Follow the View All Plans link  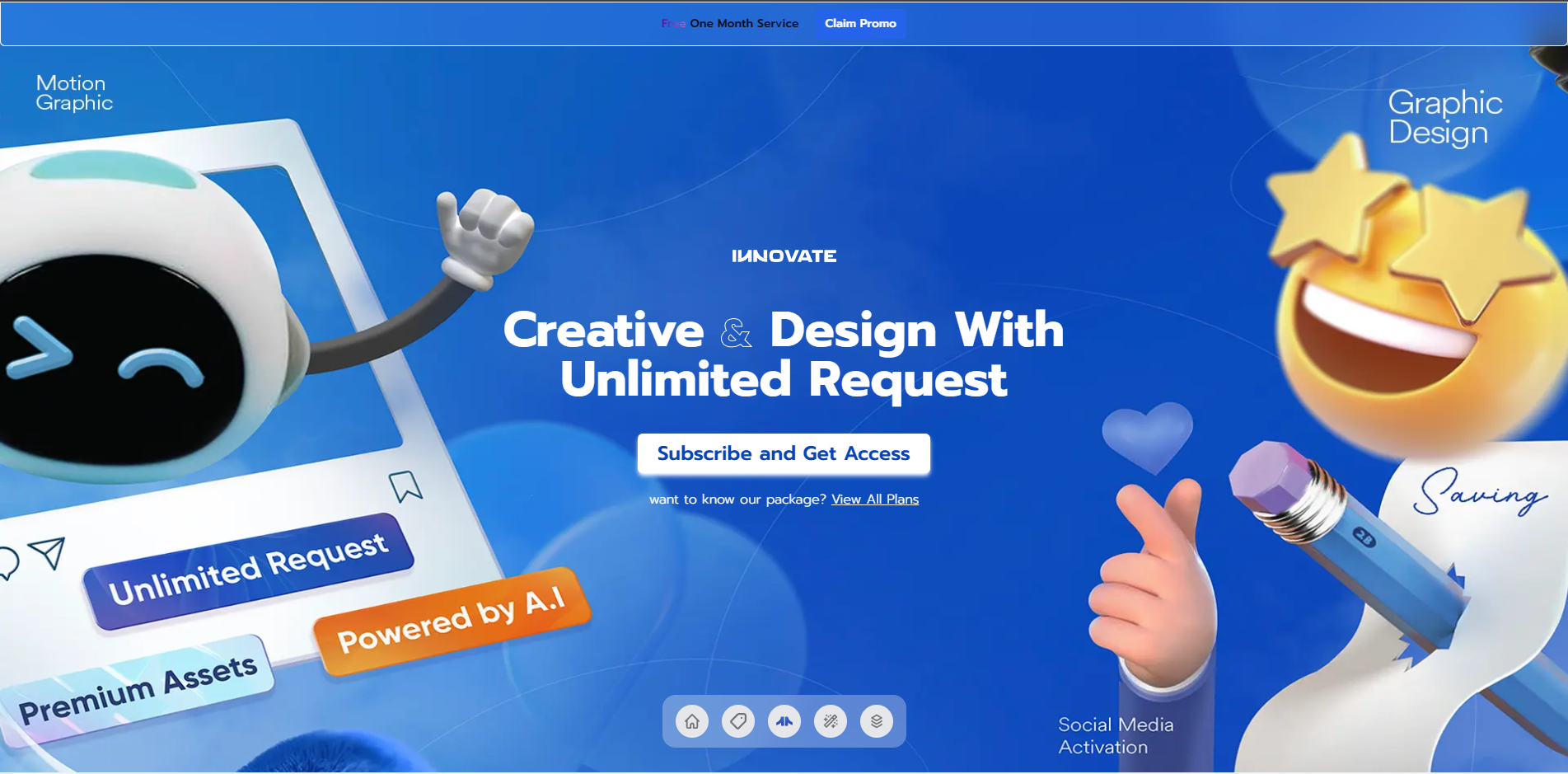874,500
